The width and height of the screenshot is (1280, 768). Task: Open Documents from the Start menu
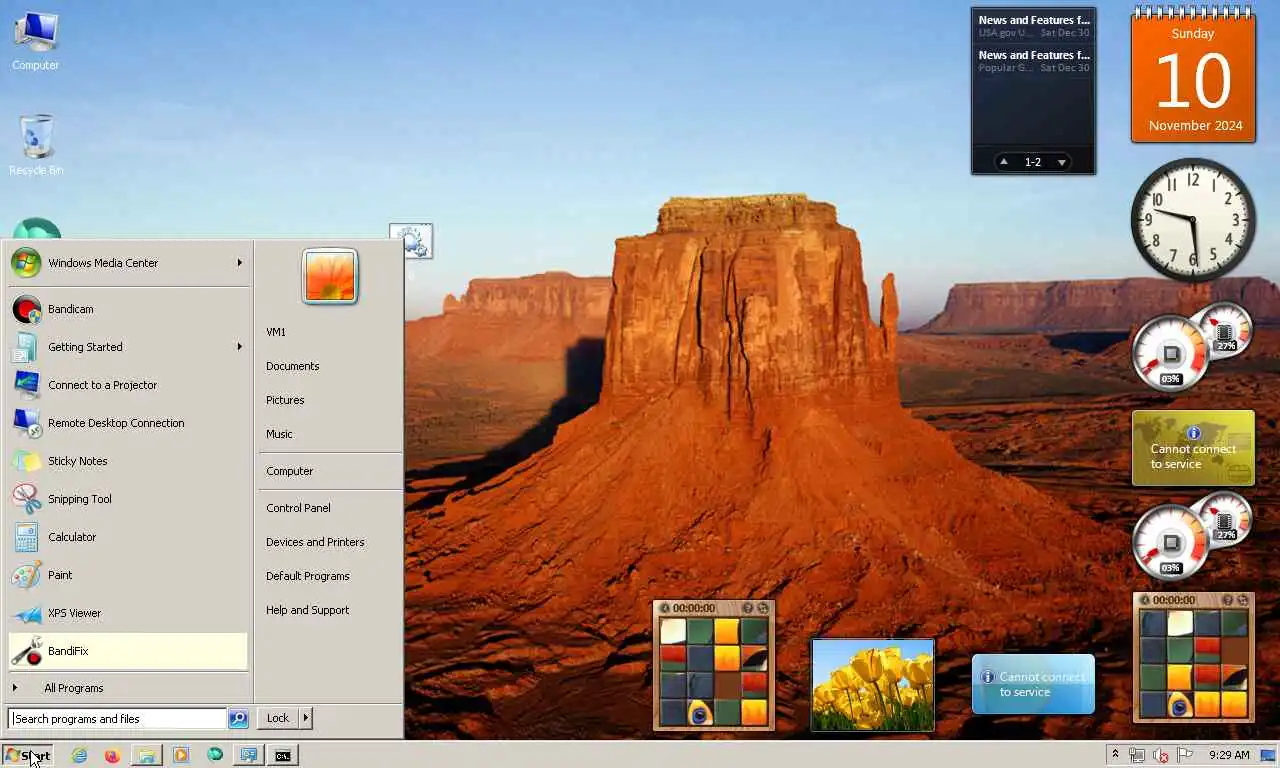tap(329, 366)
